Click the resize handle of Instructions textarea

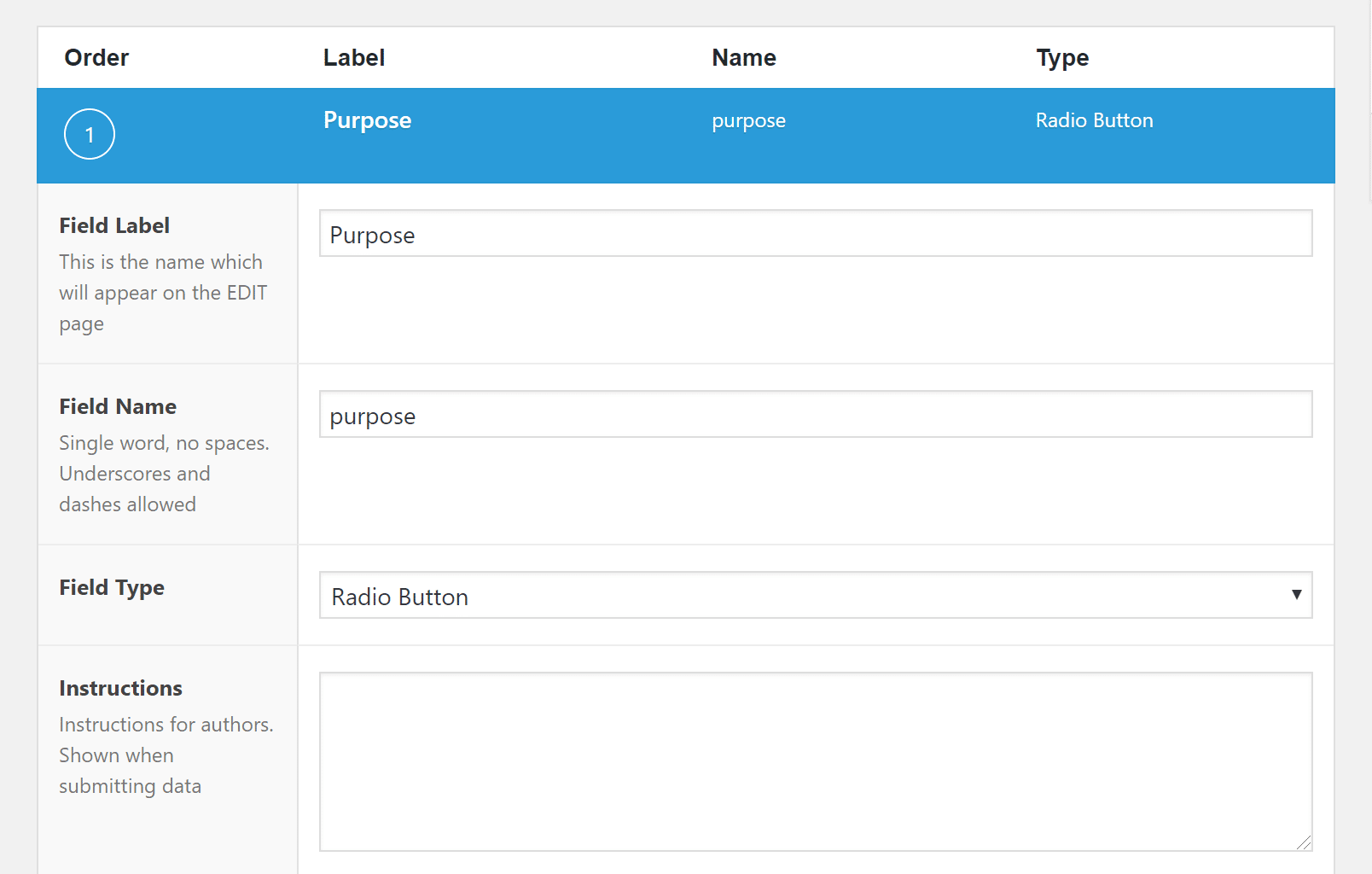point(1307,844)
